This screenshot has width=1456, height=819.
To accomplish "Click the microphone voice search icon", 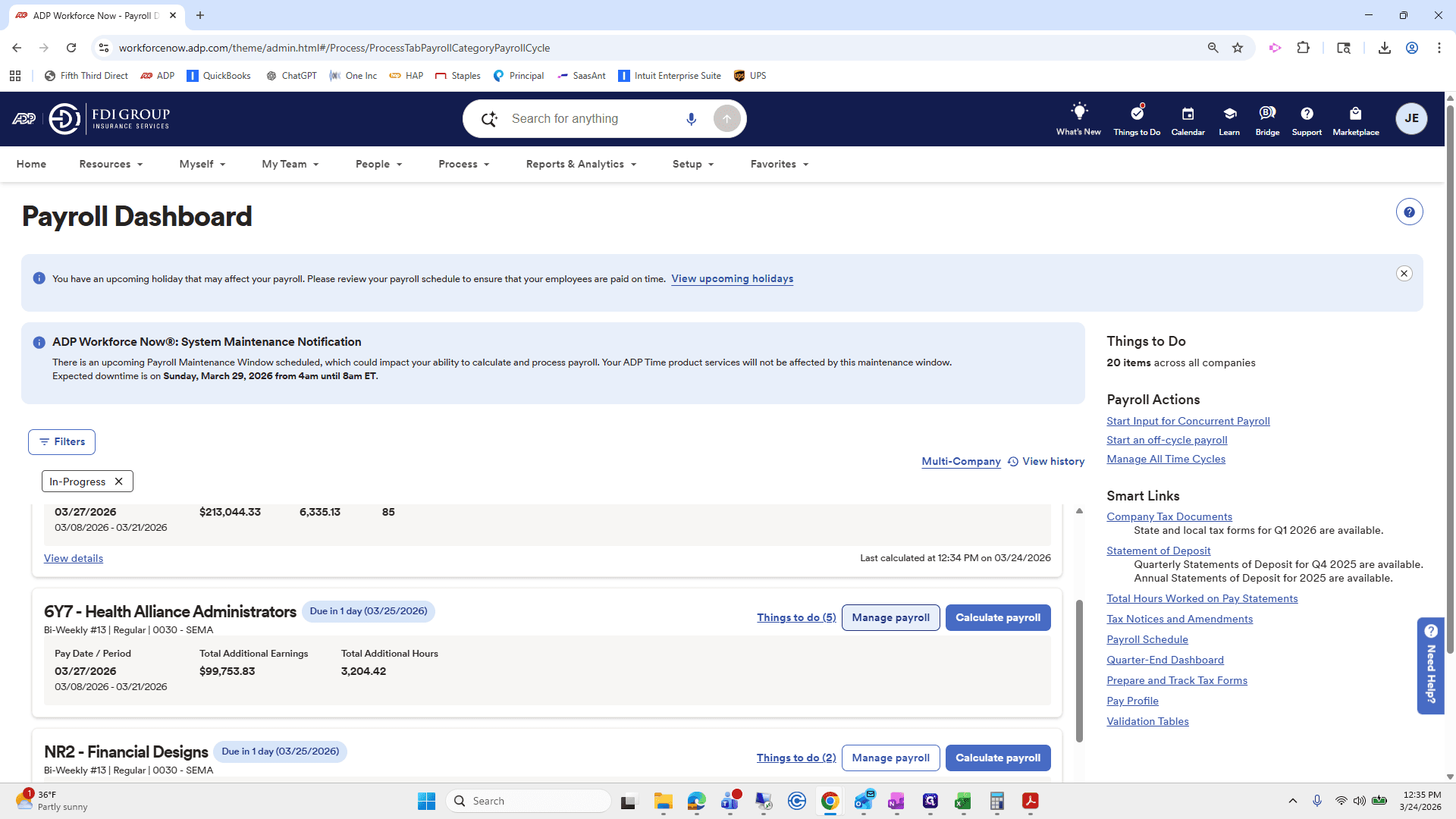I will pyautogui.click(x=691, y=119).
